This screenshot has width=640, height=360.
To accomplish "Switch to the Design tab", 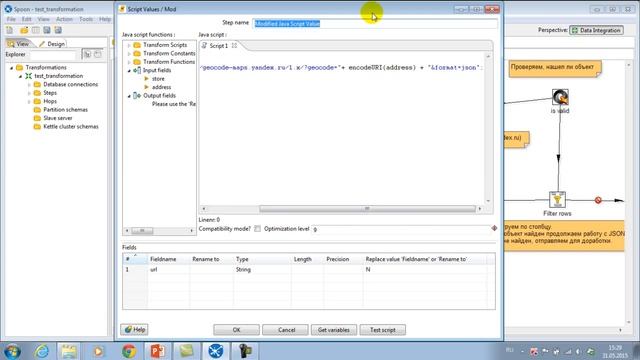I will click(52, 44).
